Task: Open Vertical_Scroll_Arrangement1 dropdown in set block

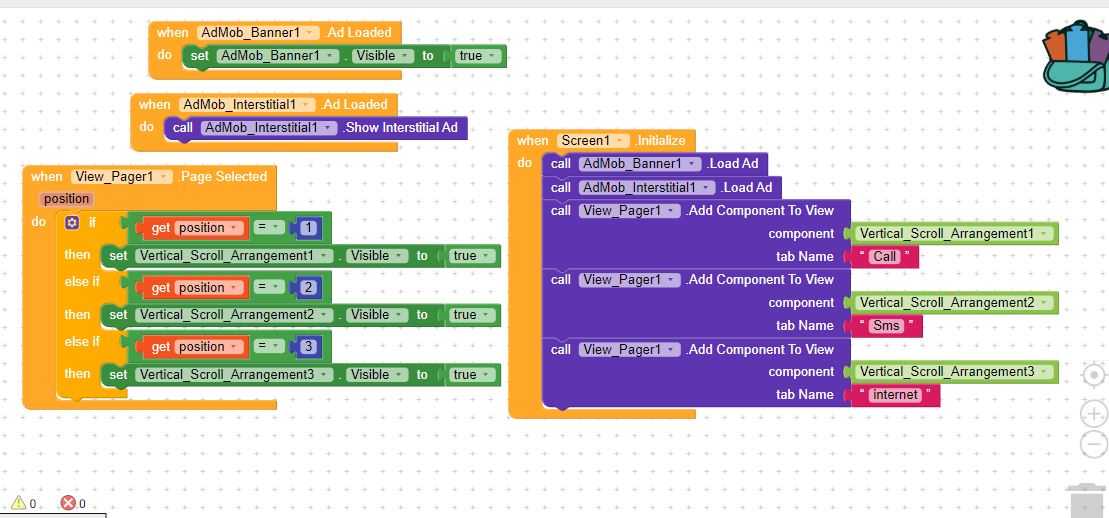Action: coord(234,255)
